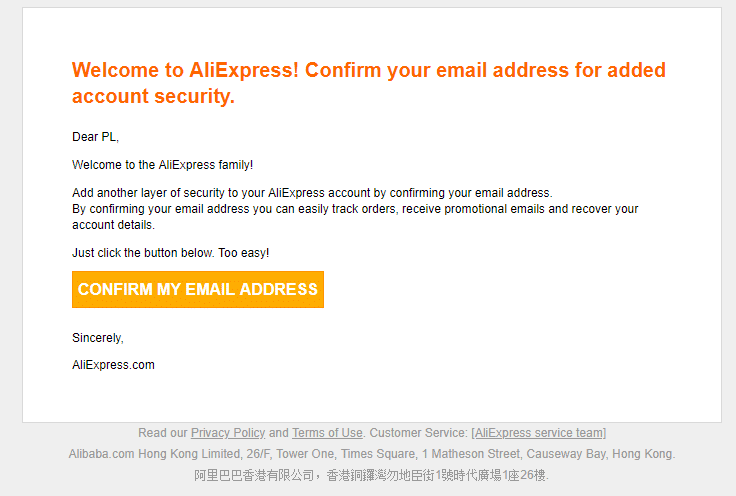Click the word 'and' between footer links
This screenshot has width=736, height=496.
point(278,433)
